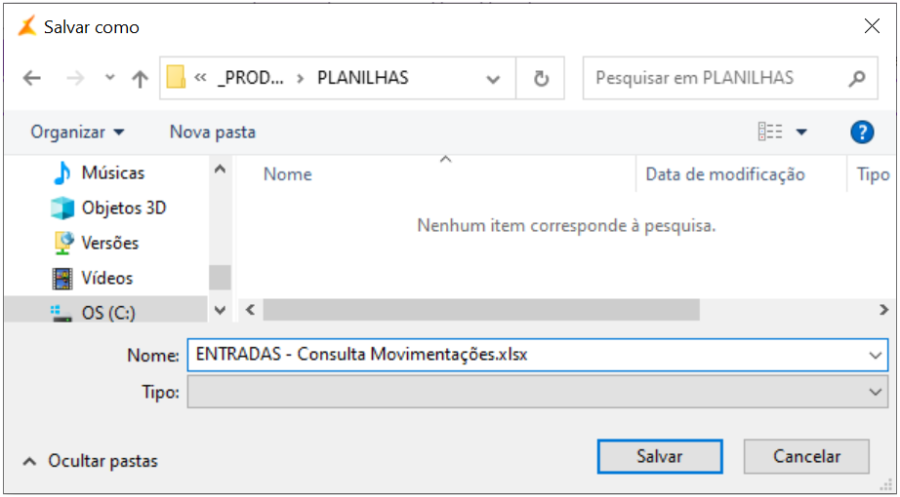Select Músicas in the navigation pane
Viewport: 900px width, 497px height.
pyautogui.click(x=112, y=173)
